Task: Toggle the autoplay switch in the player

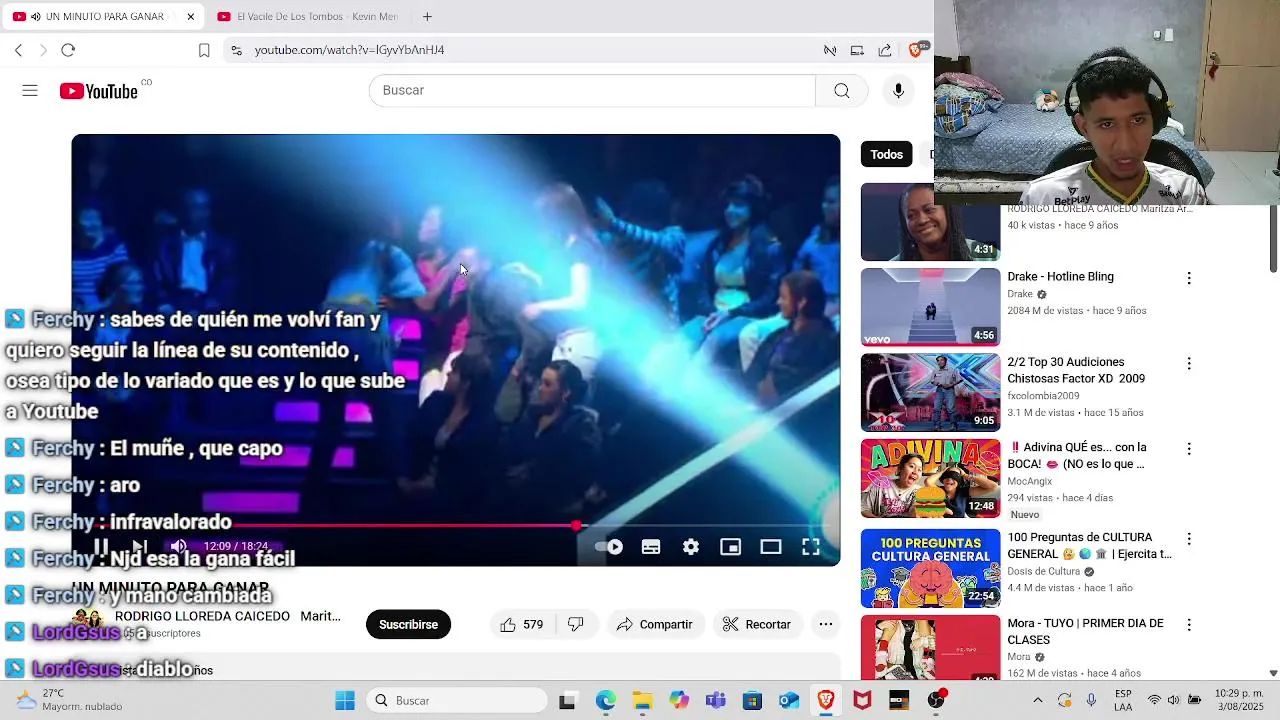Action: click(609, 547)
